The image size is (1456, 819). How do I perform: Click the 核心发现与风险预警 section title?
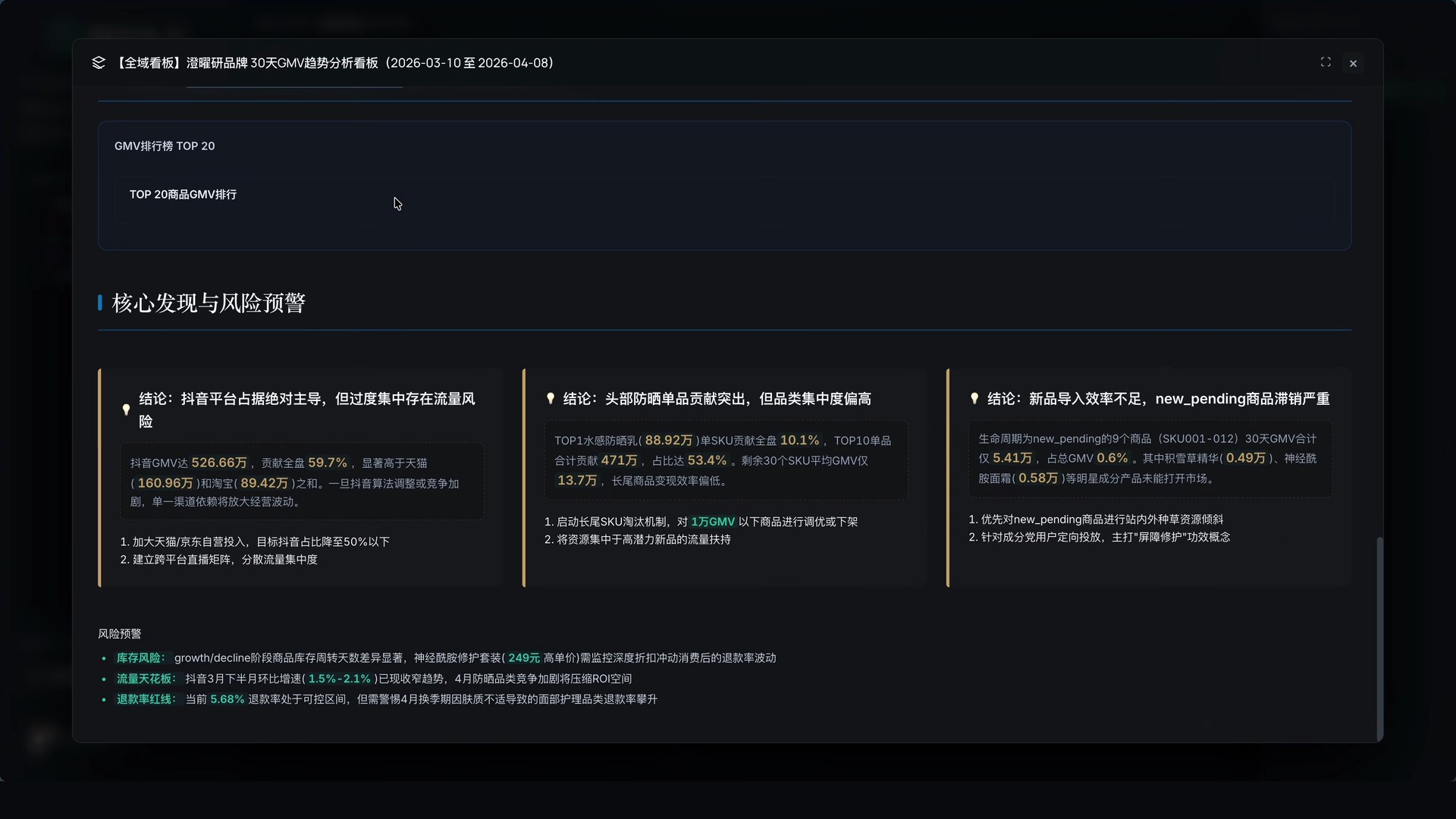click(207, 303)
